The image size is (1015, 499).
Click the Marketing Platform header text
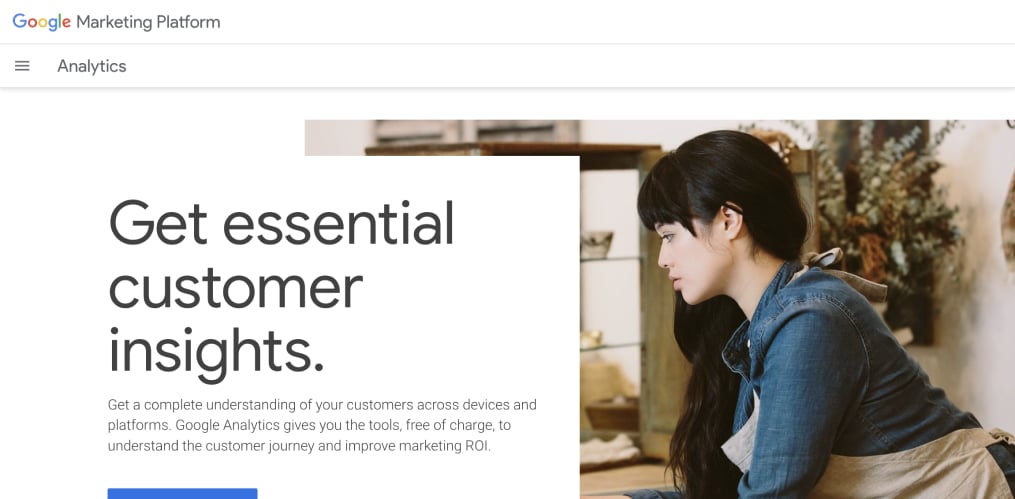pyautogui.click(x=148, y=22)
